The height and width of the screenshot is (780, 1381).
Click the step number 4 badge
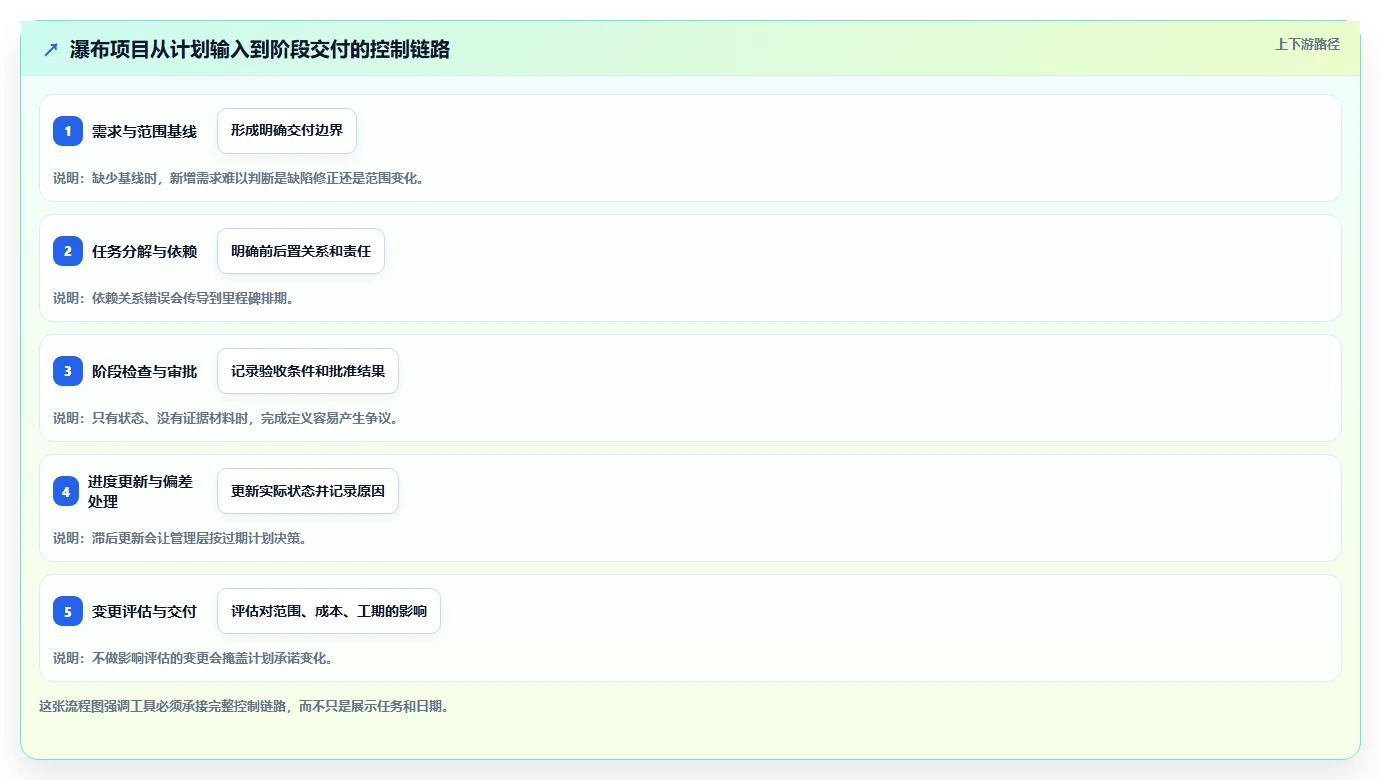coord(66,491)
